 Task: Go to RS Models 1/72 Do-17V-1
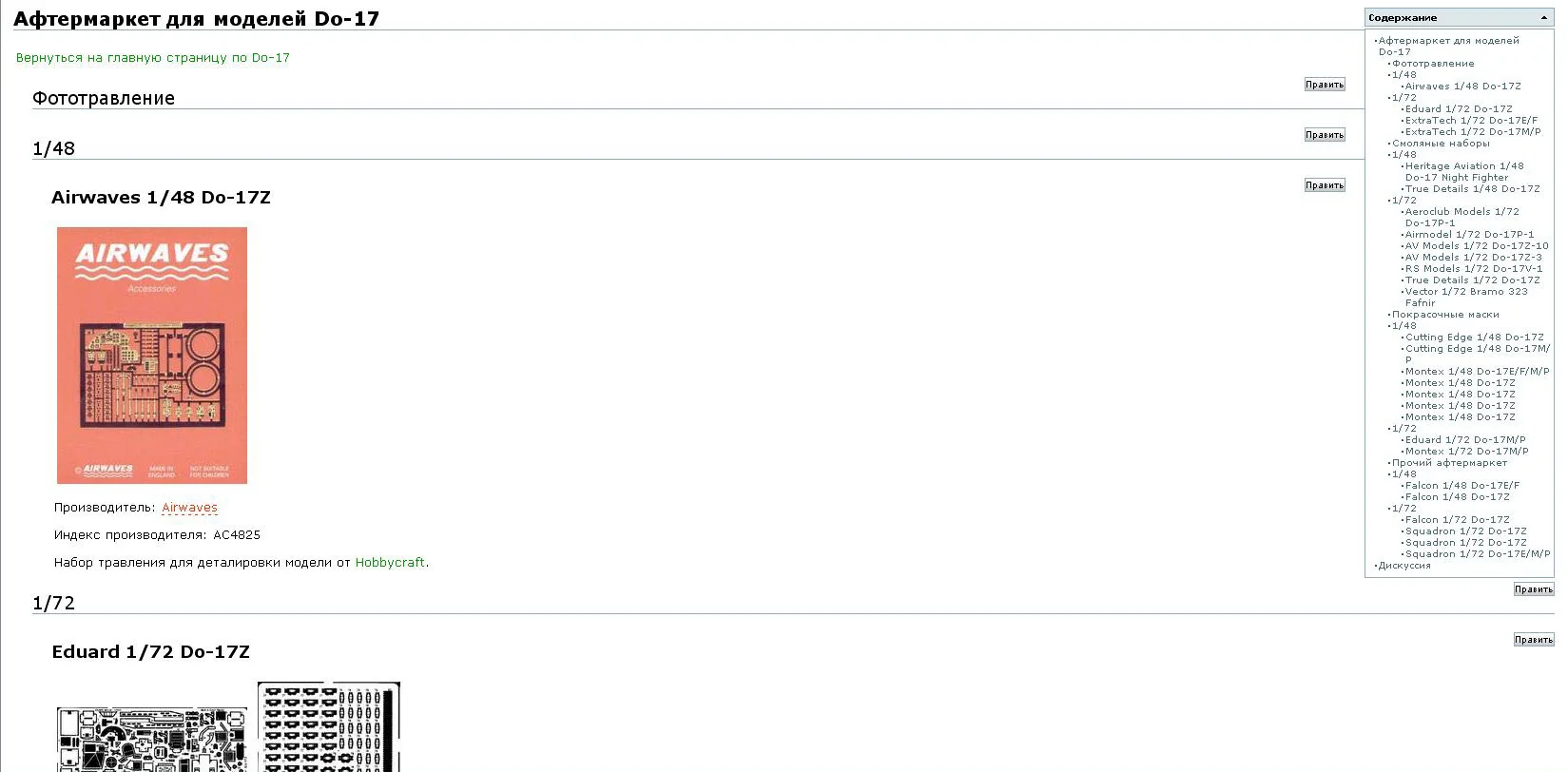pos(1474,269)
